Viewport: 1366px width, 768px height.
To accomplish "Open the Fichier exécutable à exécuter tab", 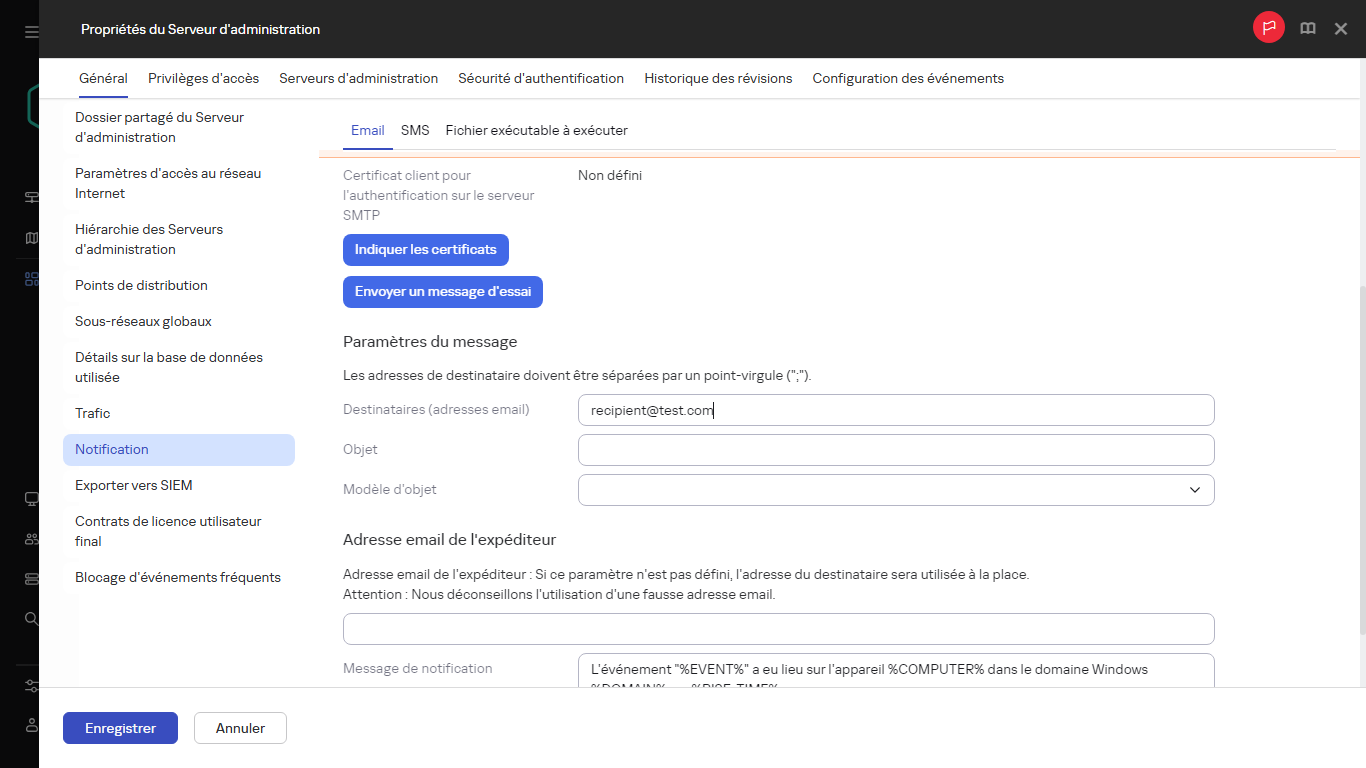I will coord(536,130).
